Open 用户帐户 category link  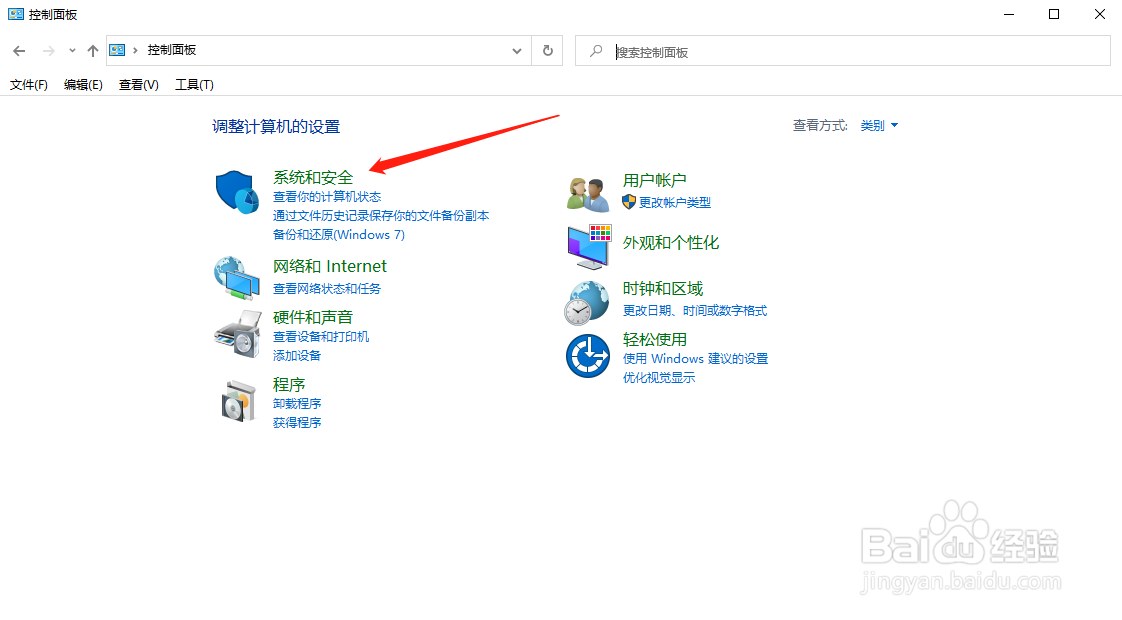(654, 180)
